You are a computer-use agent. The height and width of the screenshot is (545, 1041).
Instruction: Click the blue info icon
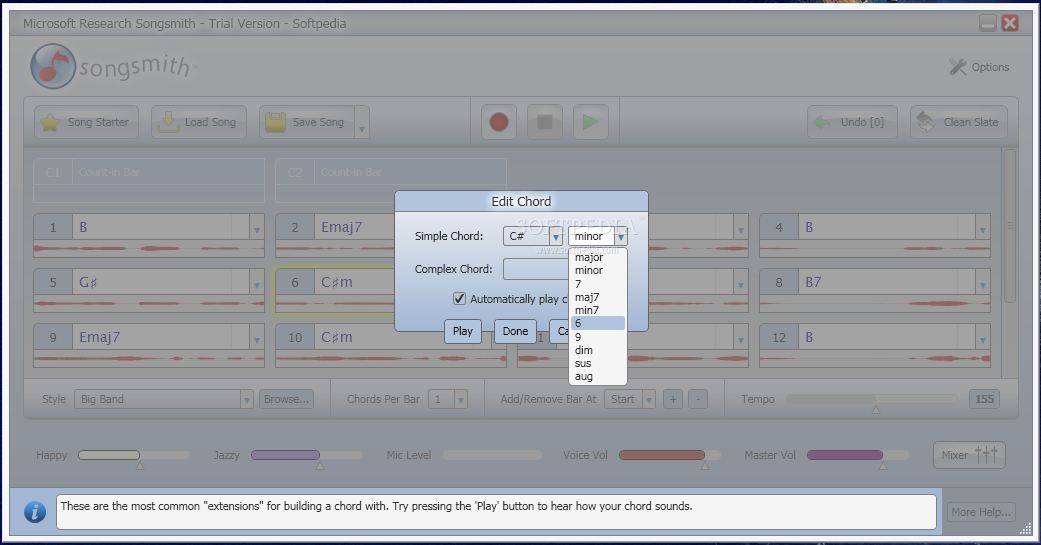point(35,512)
